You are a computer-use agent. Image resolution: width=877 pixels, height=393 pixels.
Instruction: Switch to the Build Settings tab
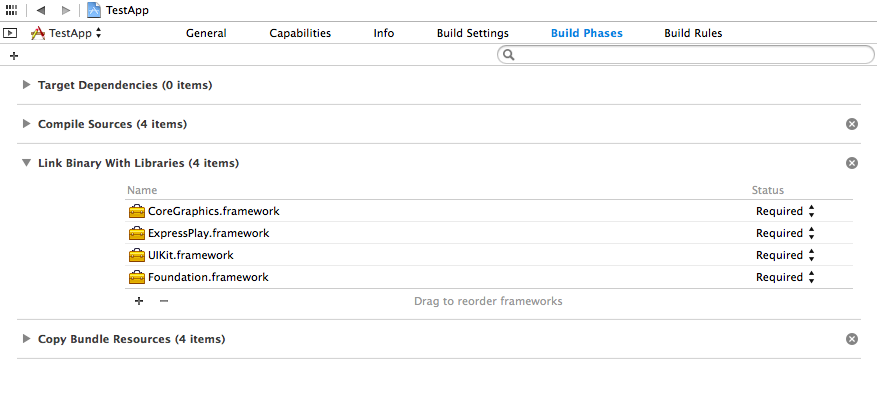473,33
